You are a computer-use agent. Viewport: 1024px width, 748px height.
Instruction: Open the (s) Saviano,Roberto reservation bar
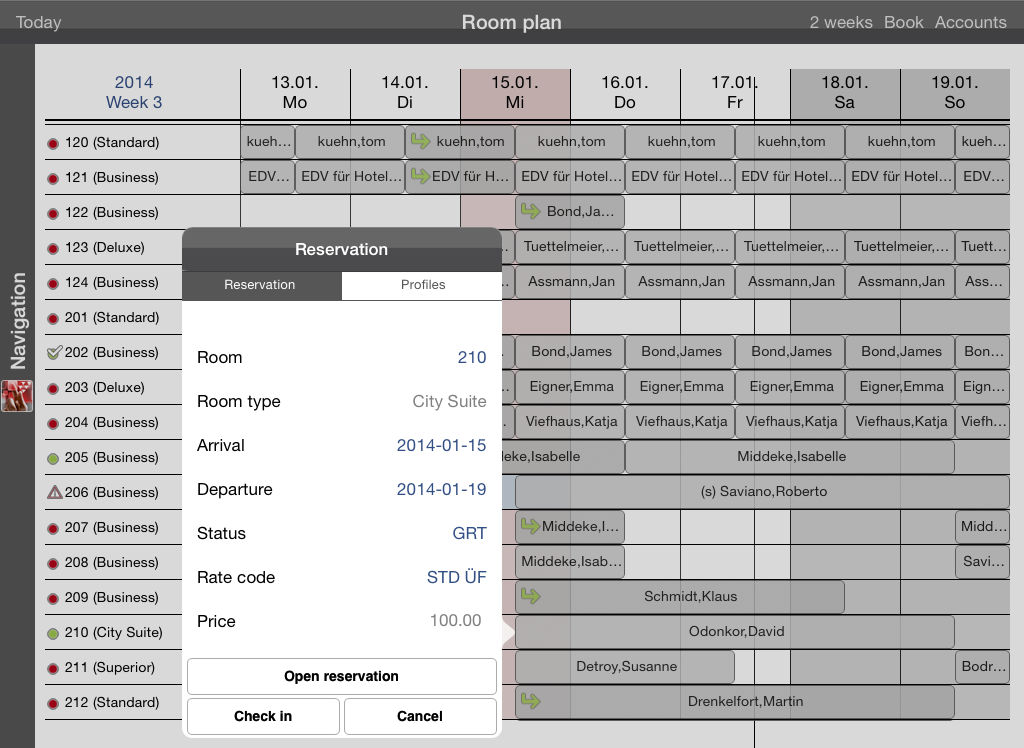point(762,491)
